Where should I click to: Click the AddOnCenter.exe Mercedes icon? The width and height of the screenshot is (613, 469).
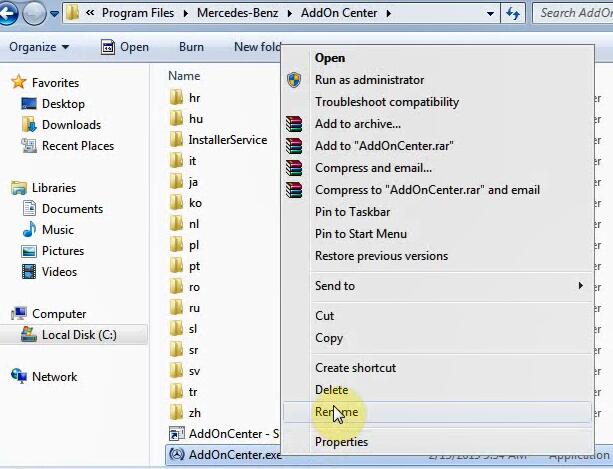click(177, 455)
